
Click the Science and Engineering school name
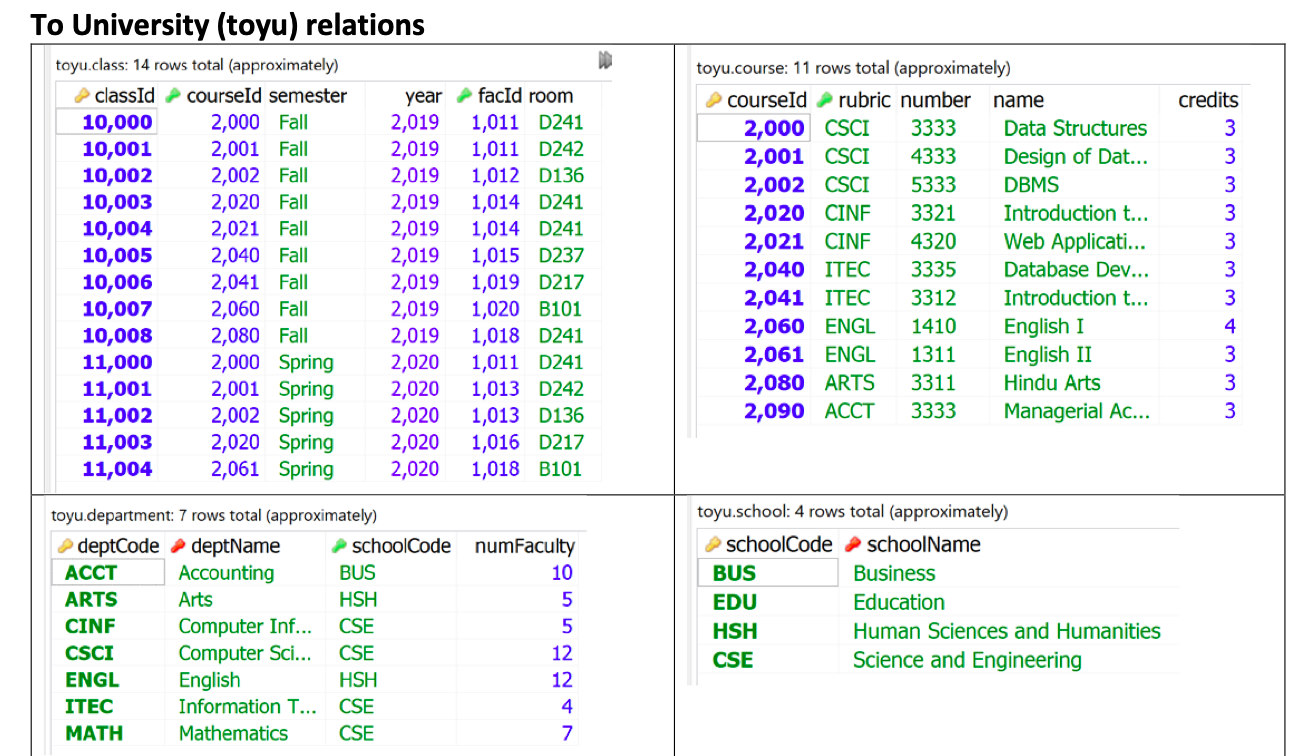point(966,660)
